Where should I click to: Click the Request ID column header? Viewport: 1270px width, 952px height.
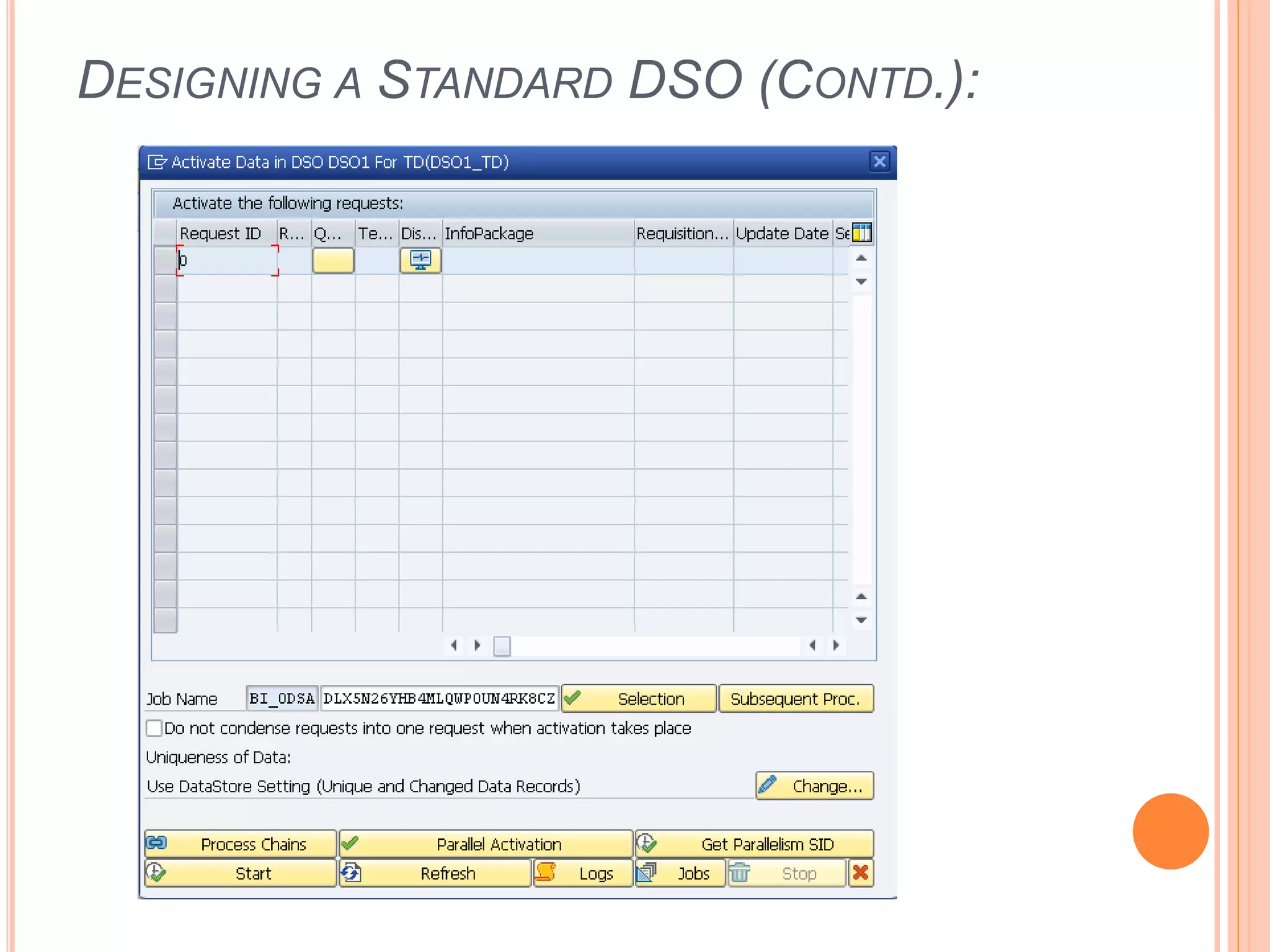point(227,233)
